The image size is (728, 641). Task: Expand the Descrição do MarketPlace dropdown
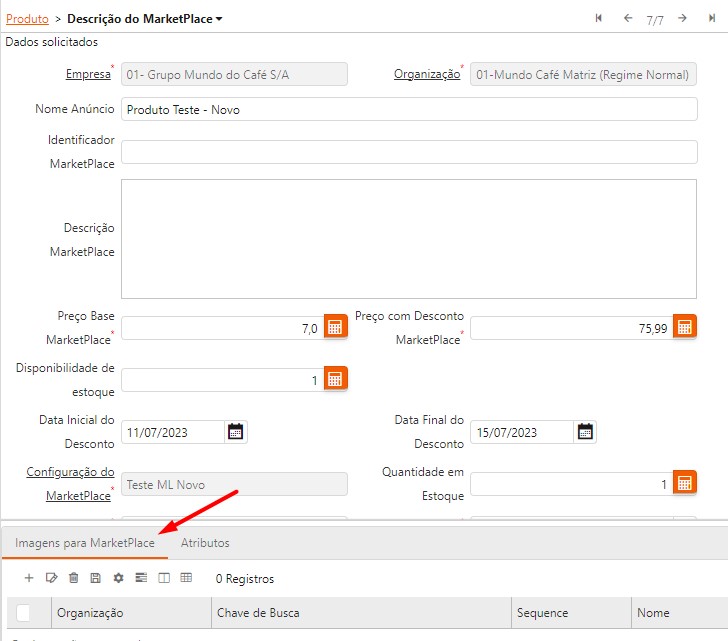pyautogui.click(x=219, y=19)
